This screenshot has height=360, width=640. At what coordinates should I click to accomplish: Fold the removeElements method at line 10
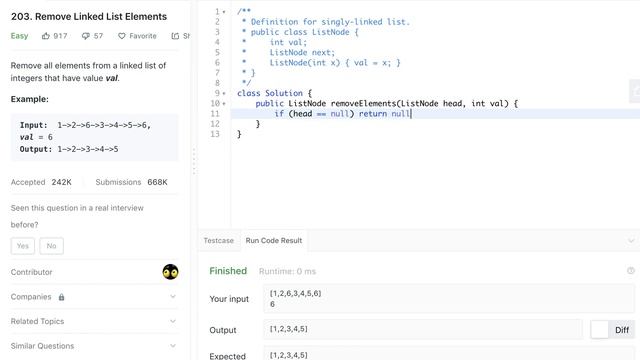click(224, 104)
